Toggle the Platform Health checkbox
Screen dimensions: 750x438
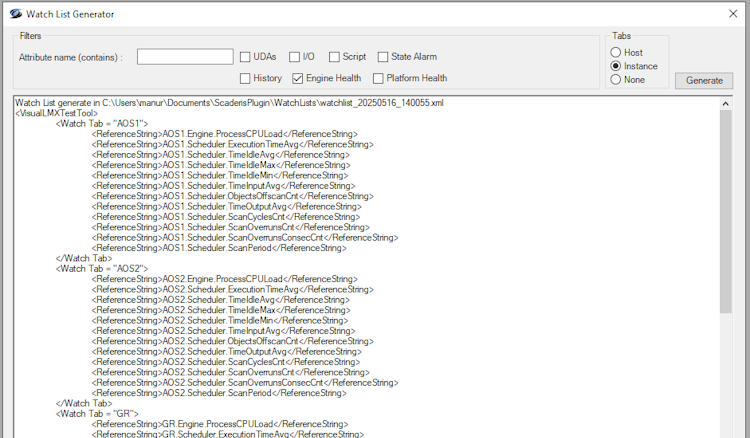click(x=378, y=78)
